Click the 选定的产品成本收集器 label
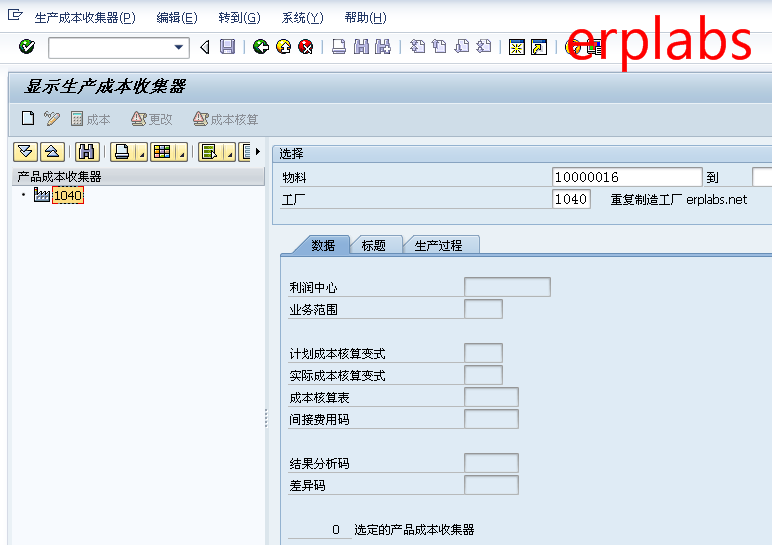The width and height of the screenshot is (772, 545). [414, 530]
